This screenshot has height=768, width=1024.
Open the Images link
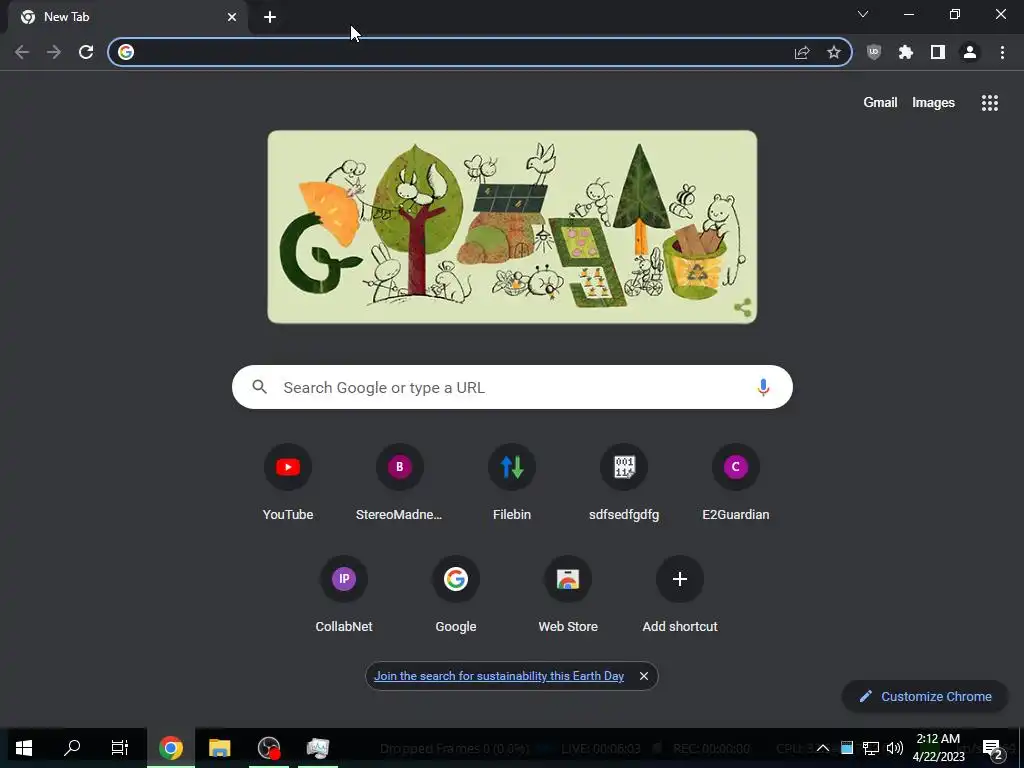coord(933,103)
